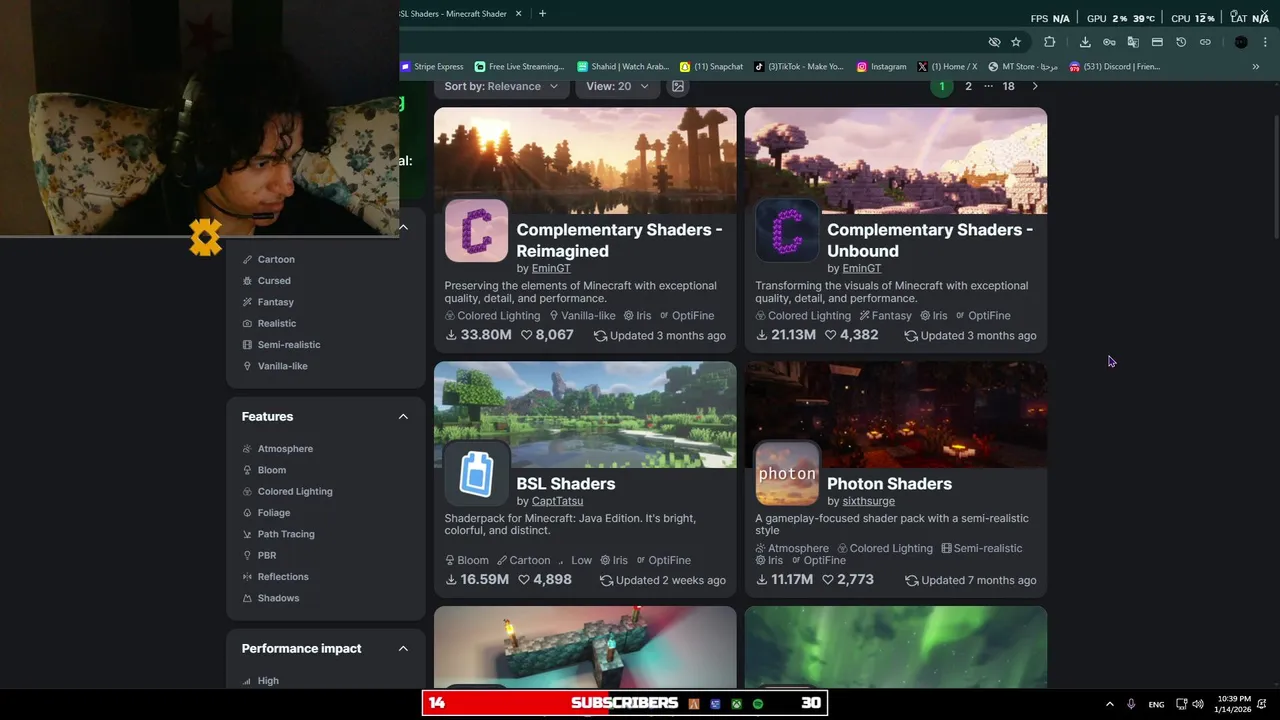Close the BSL Shaders browser tab
This screenshot has height=720, width=1280.
[x=519, y=13]
